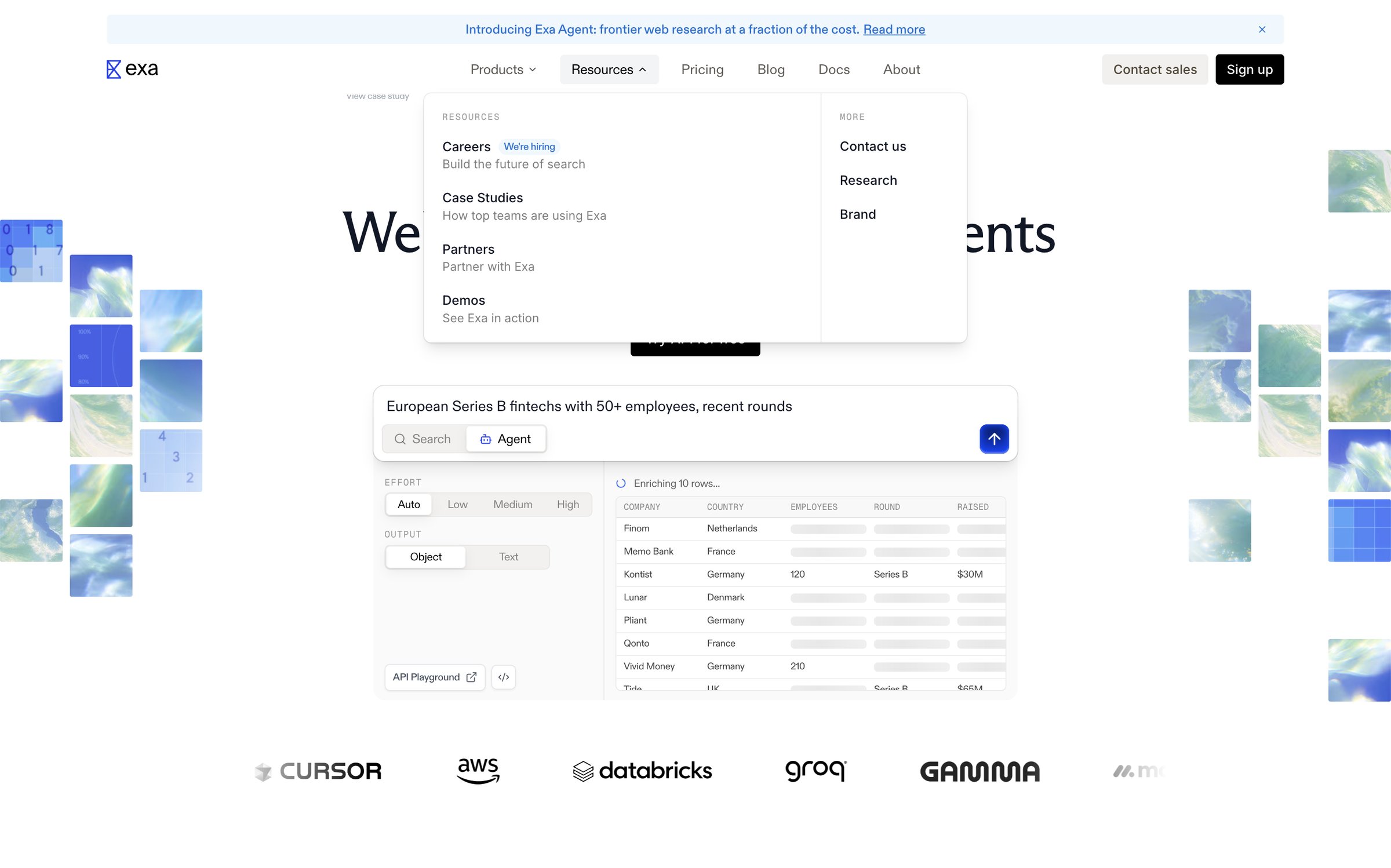Submit the query with the blue arrow button
Viewport: 1391px width, 868px height.
click(x=994, y=439)
